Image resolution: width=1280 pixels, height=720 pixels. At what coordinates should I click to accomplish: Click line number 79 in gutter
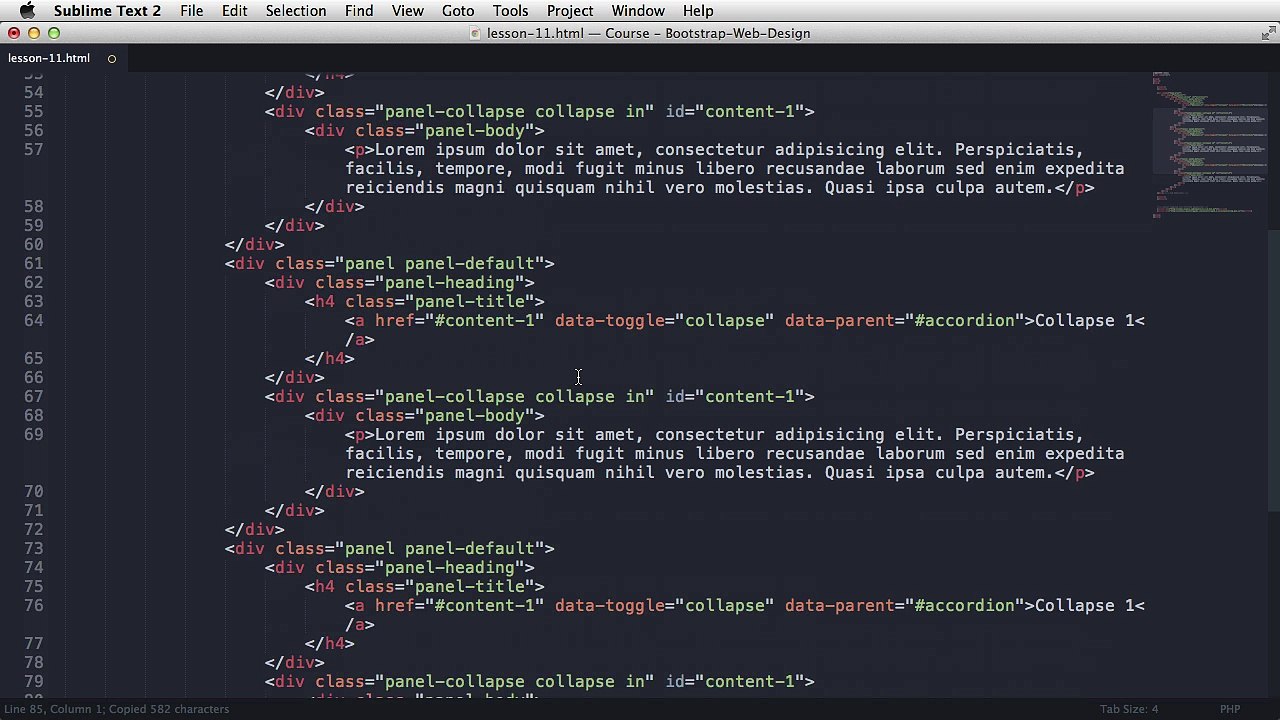point(33,682)
